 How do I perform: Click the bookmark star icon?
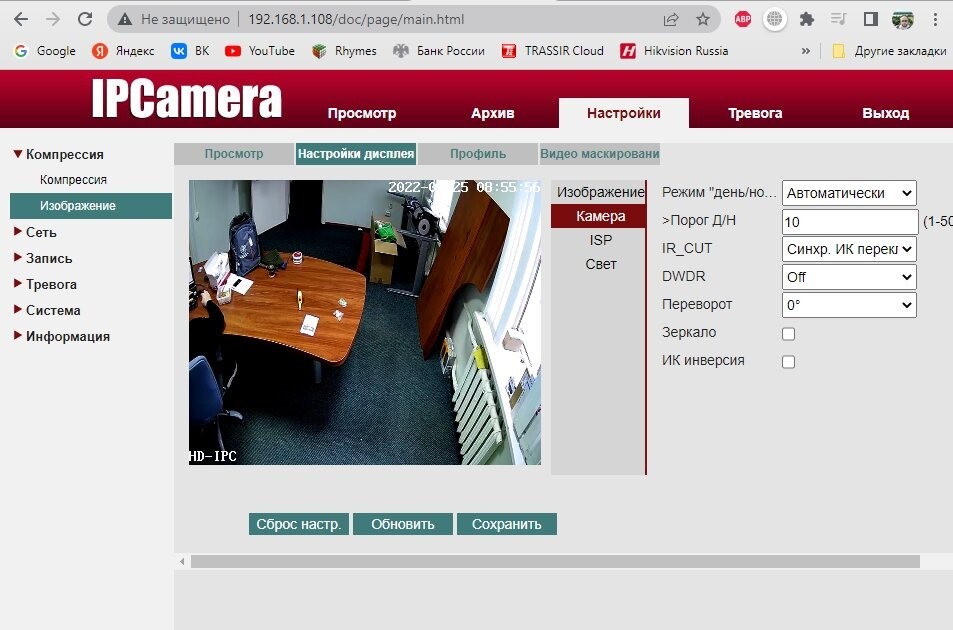pos(703,19)
